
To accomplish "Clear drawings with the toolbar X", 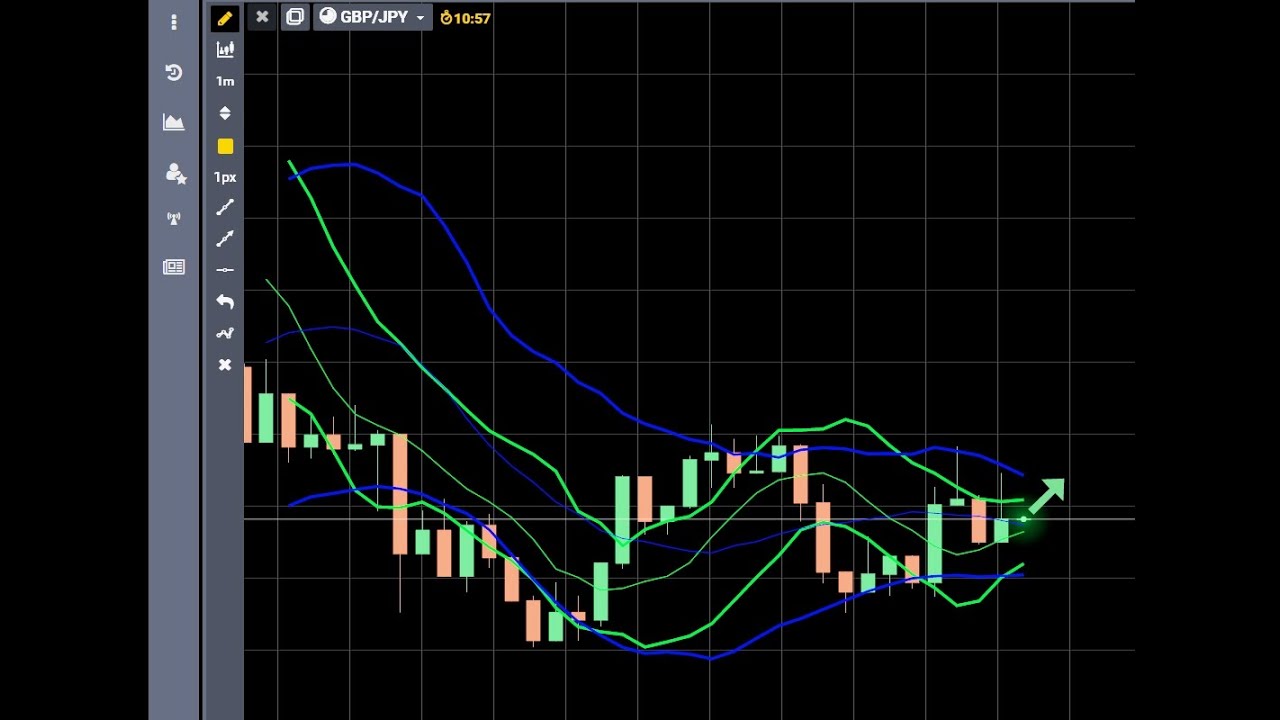I will coord(225,365).
